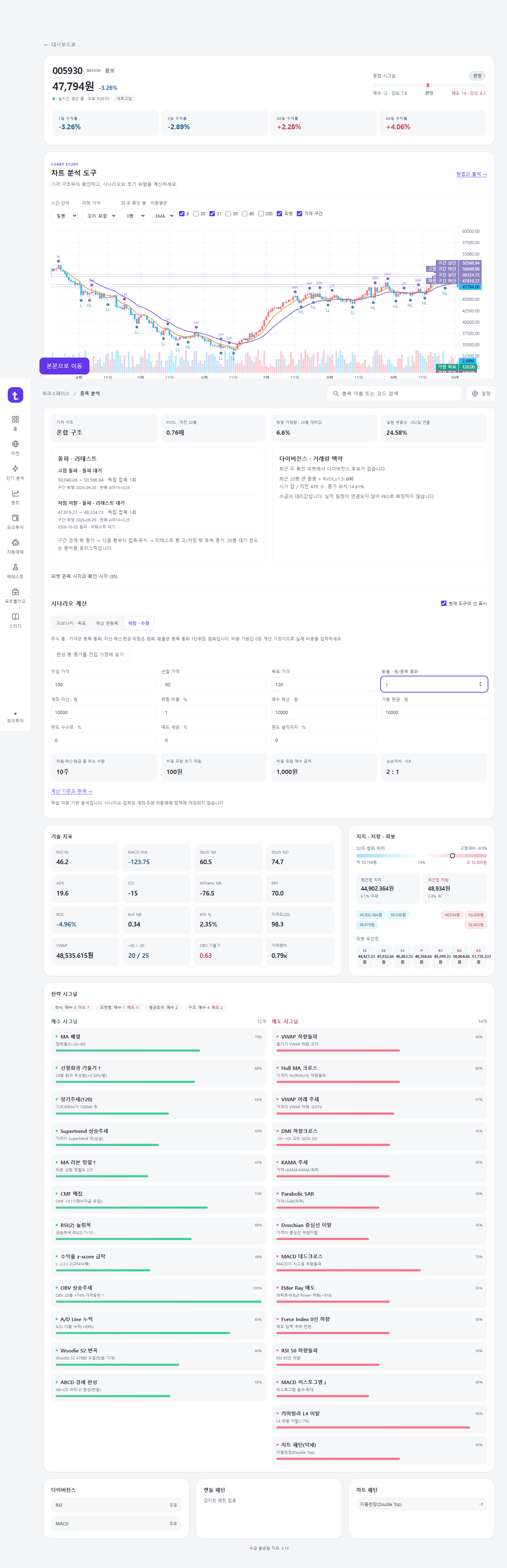Open the 홈 home sidebar icon

(x=15, y=420)
